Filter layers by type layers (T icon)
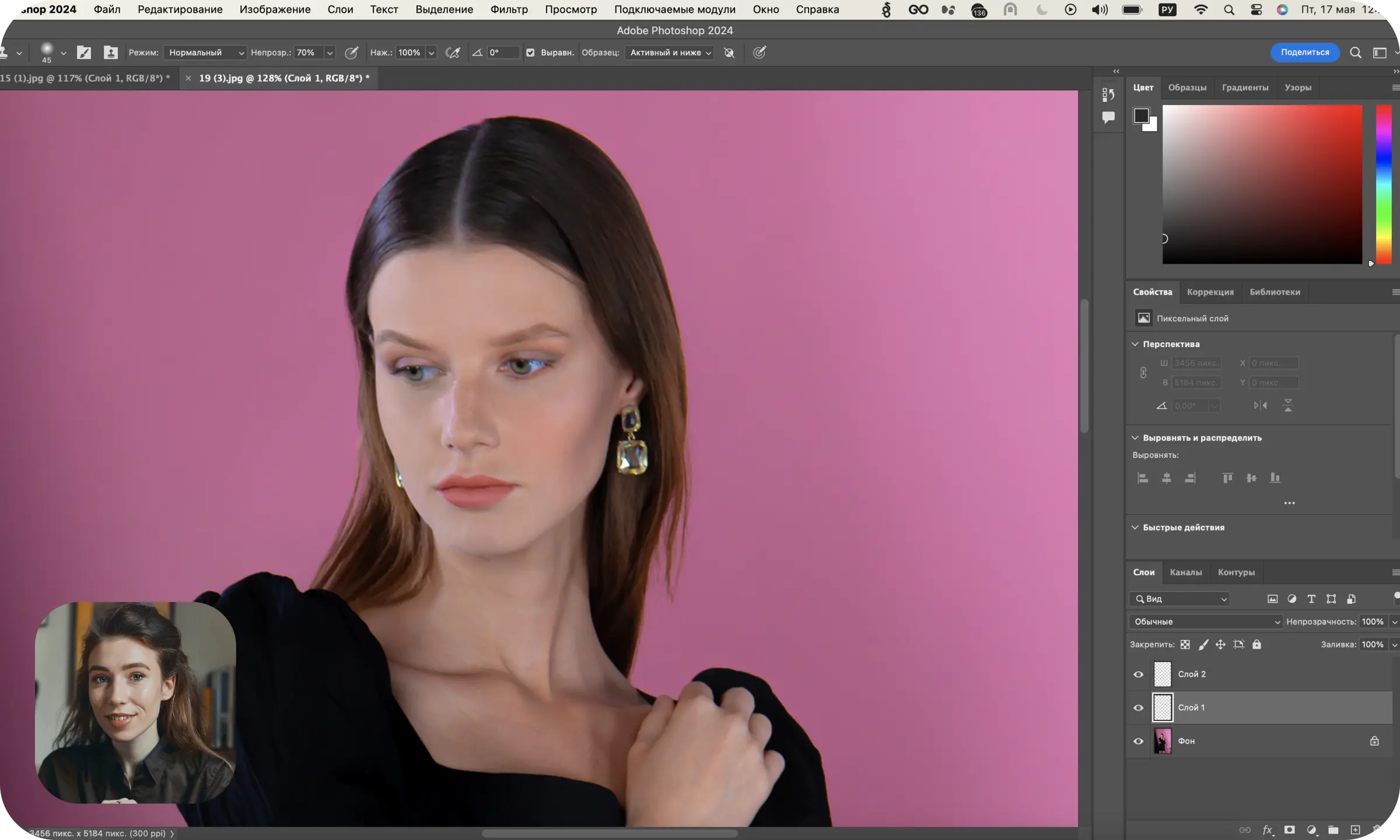1400x840 pixels. pyautogui.click(x=1311, y=599)
